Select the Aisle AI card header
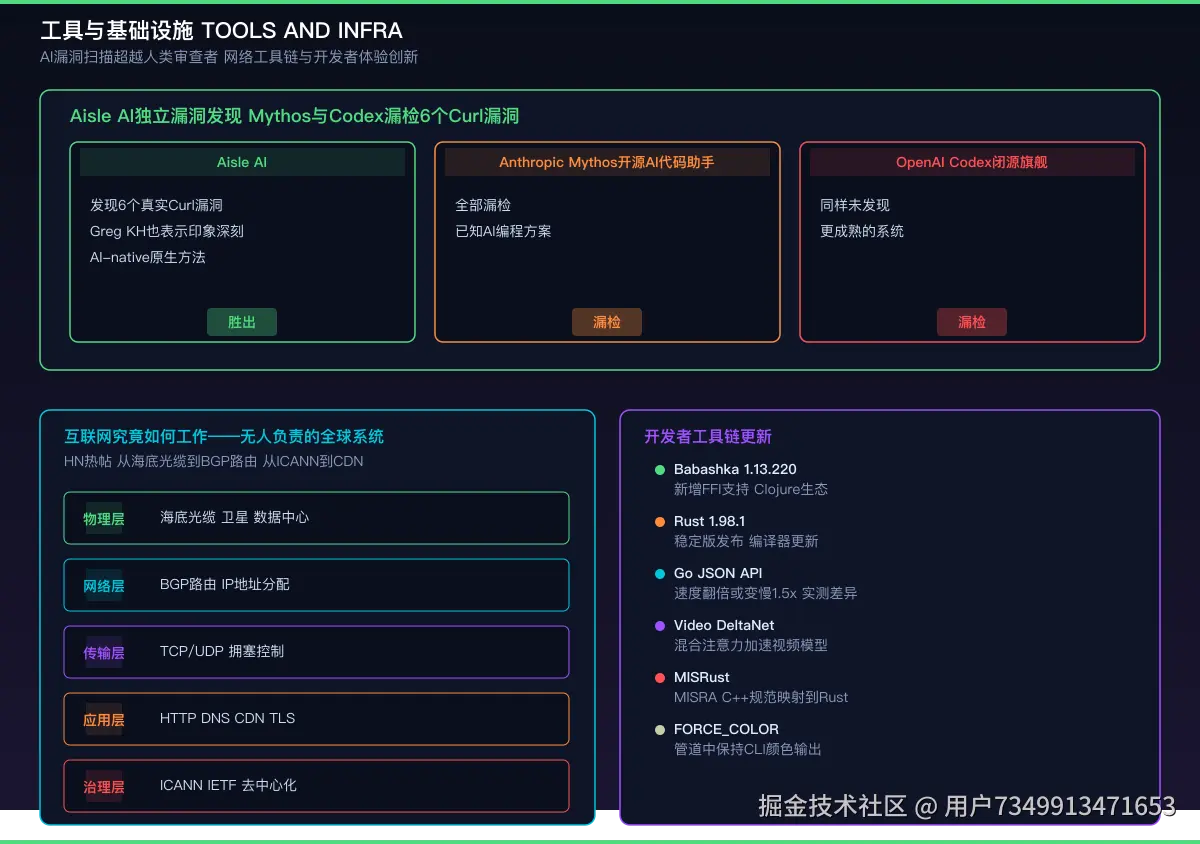 (242, 162)
